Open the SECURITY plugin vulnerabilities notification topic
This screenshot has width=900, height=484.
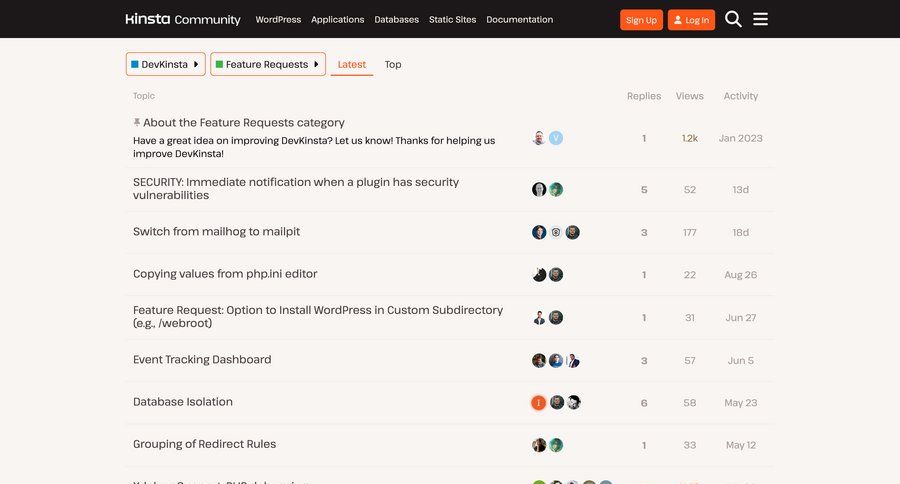pyautogui.click(x=296, y=188)
